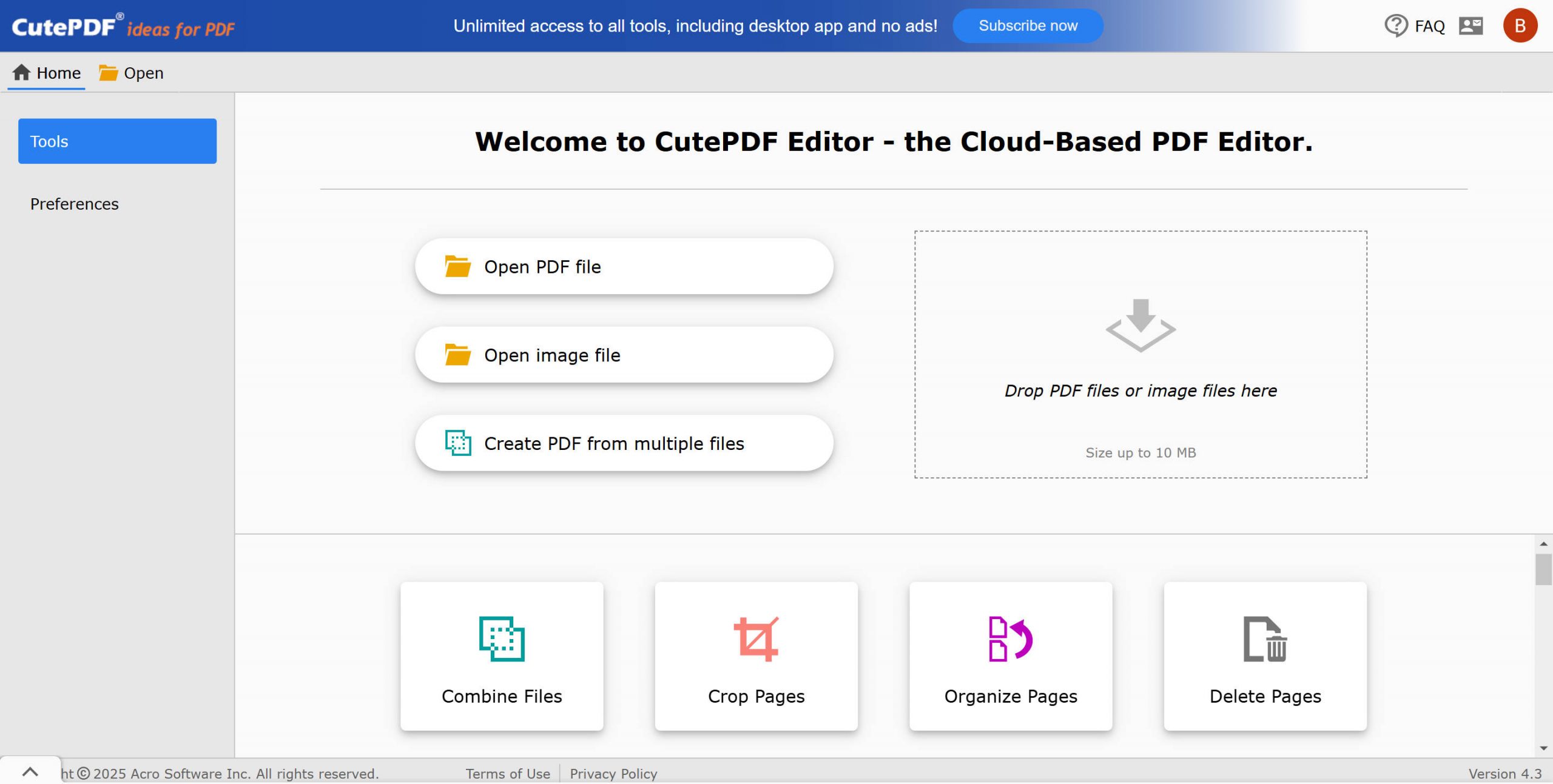Open the Terms of Use page

coord(507,774)
